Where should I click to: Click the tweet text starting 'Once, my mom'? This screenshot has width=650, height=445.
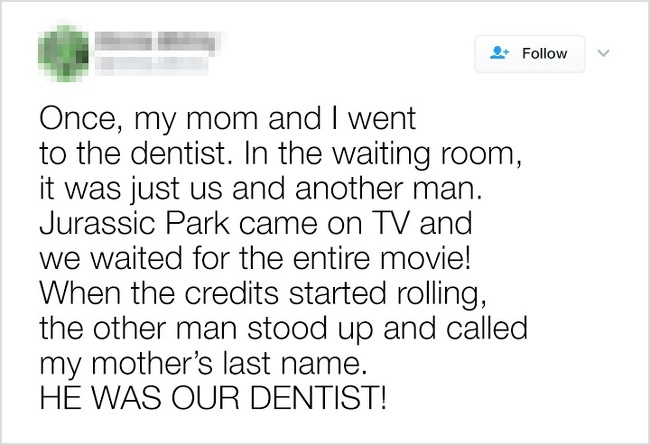point(284,258)
